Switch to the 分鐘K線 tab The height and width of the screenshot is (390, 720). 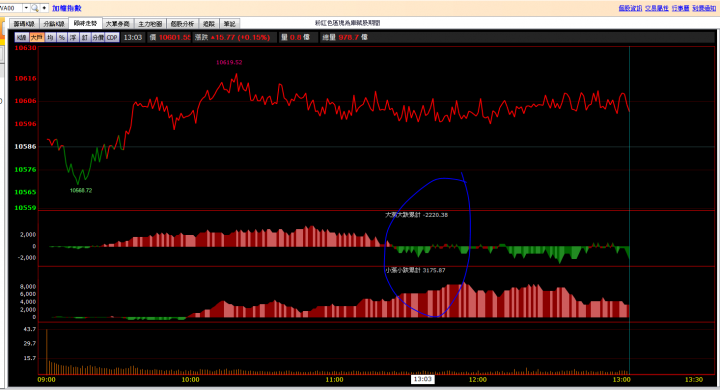[x=54, y=24]
